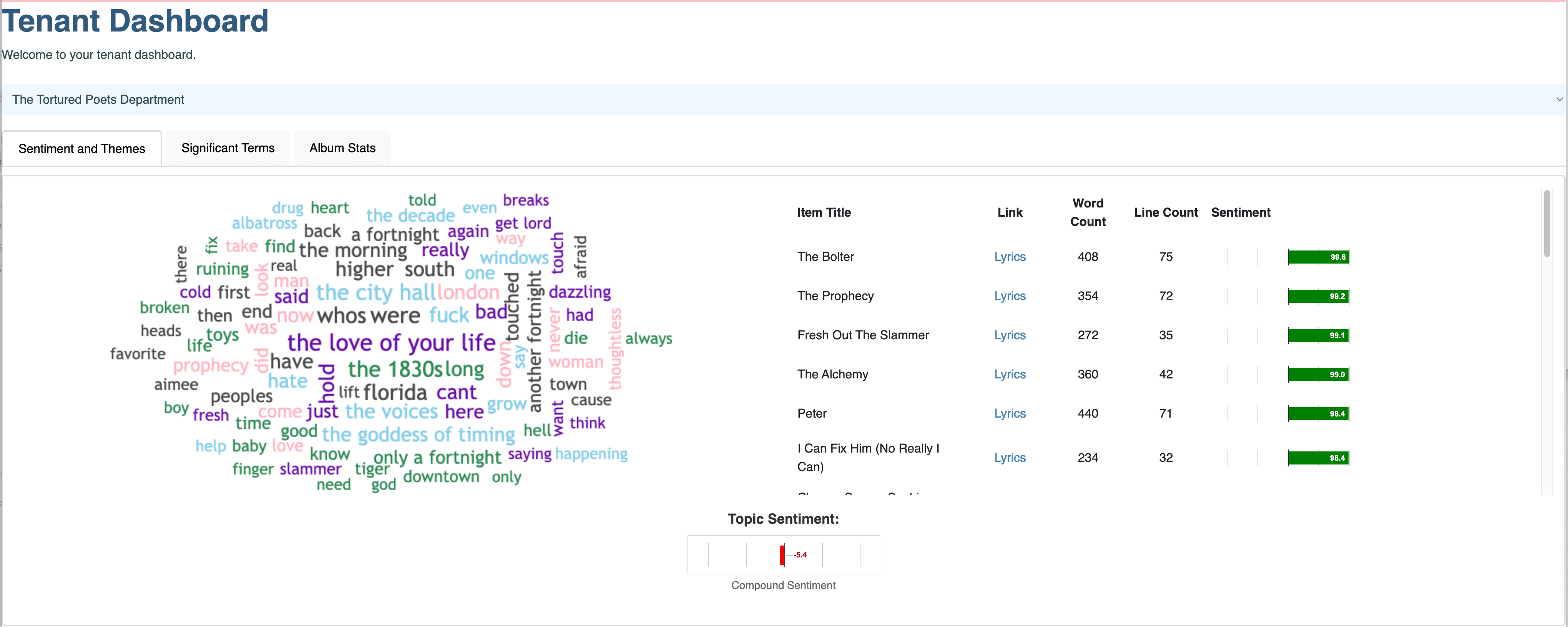Click 'slammer' in word cloud

pos(311,469)
